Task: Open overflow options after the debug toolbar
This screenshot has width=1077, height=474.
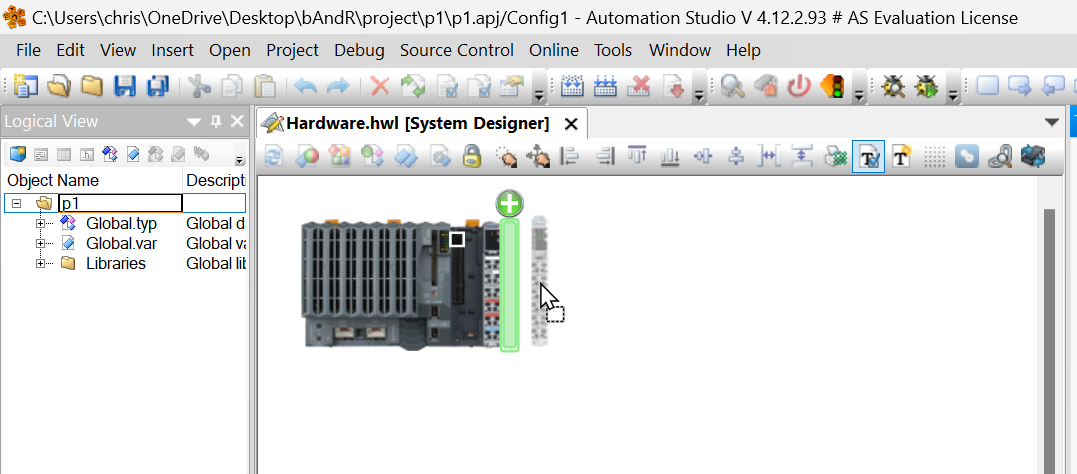Action: pyautogui.click(x=952, y=94)
